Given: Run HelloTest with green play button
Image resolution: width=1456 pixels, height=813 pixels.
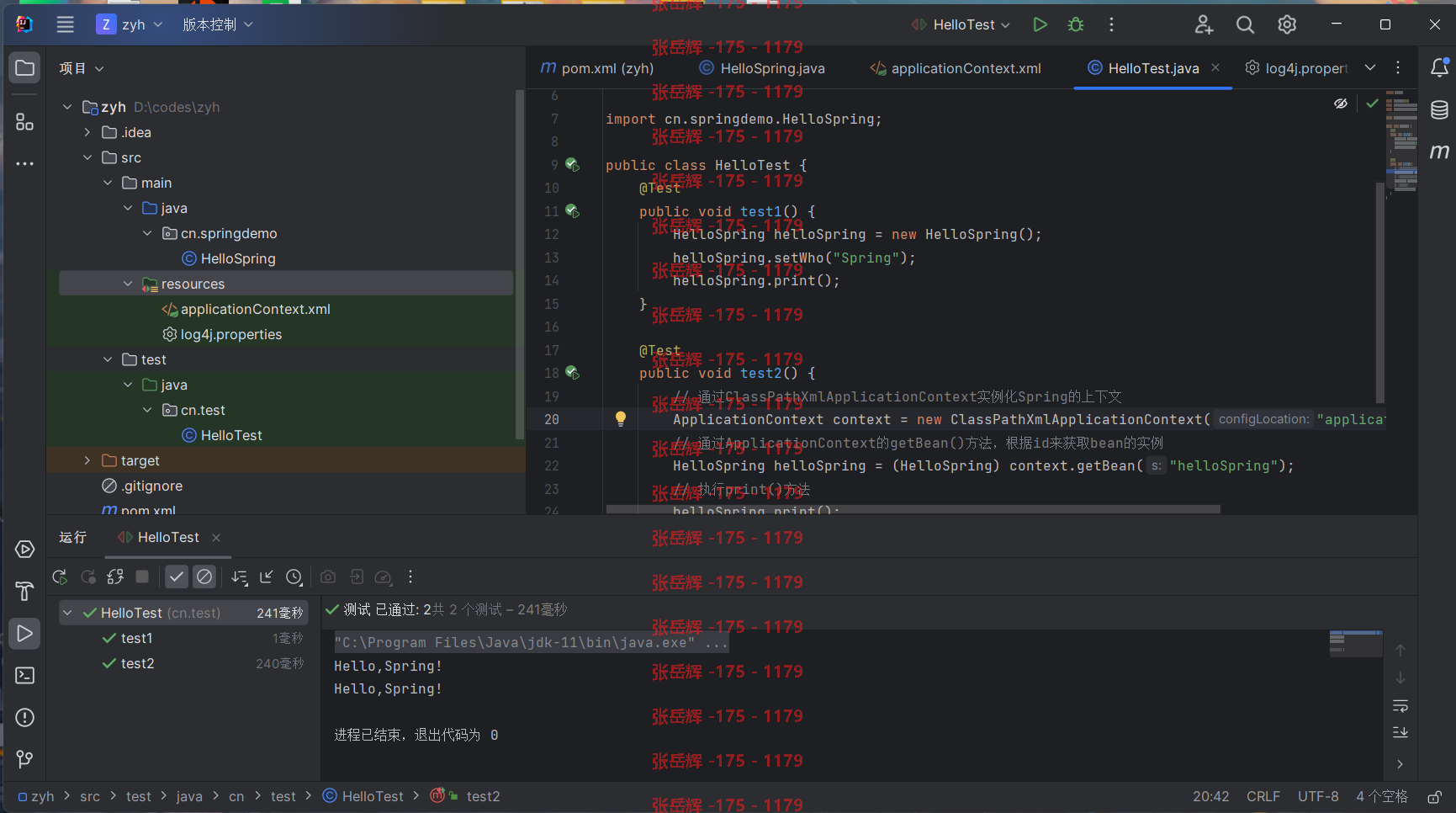Looking at the screenshot, I should pos(1040,24).
